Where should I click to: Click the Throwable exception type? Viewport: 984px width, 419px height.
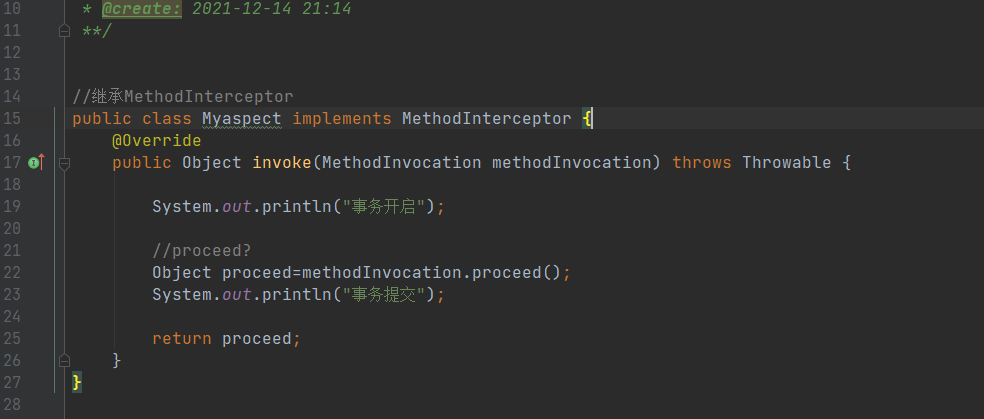786,162
